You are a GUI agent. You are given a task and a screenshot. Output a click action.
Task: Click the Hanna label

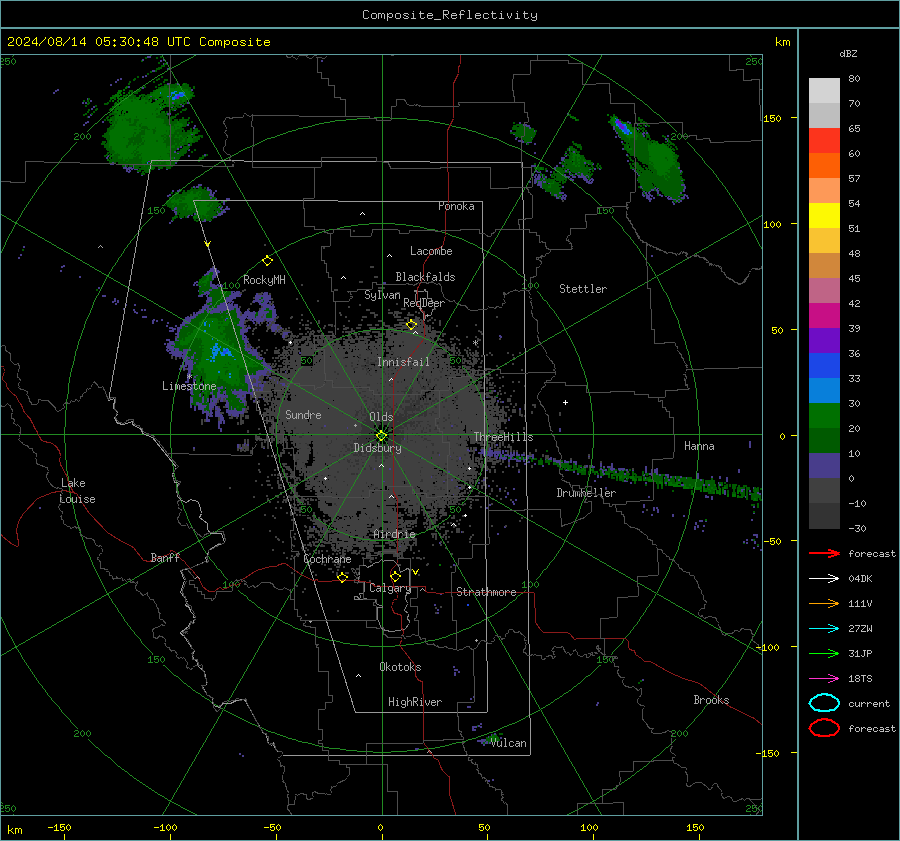tap(699, 446)
